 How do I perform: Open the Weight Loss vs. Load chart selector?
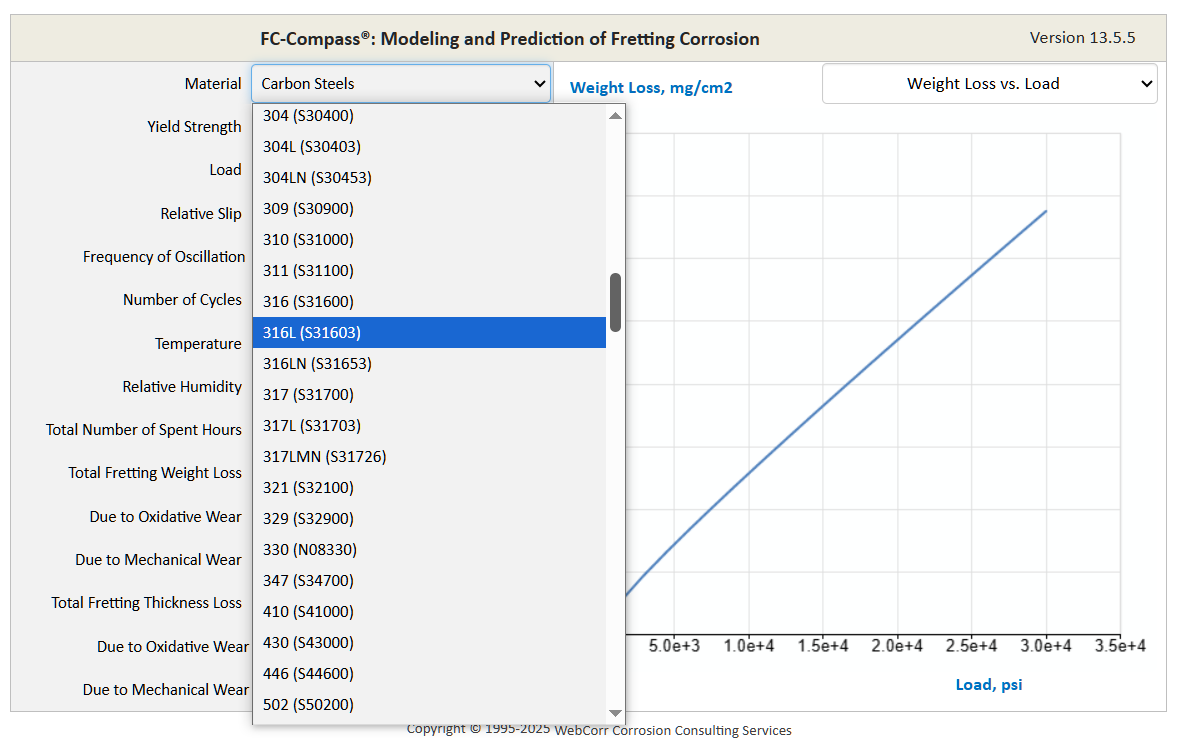point(989,84)
